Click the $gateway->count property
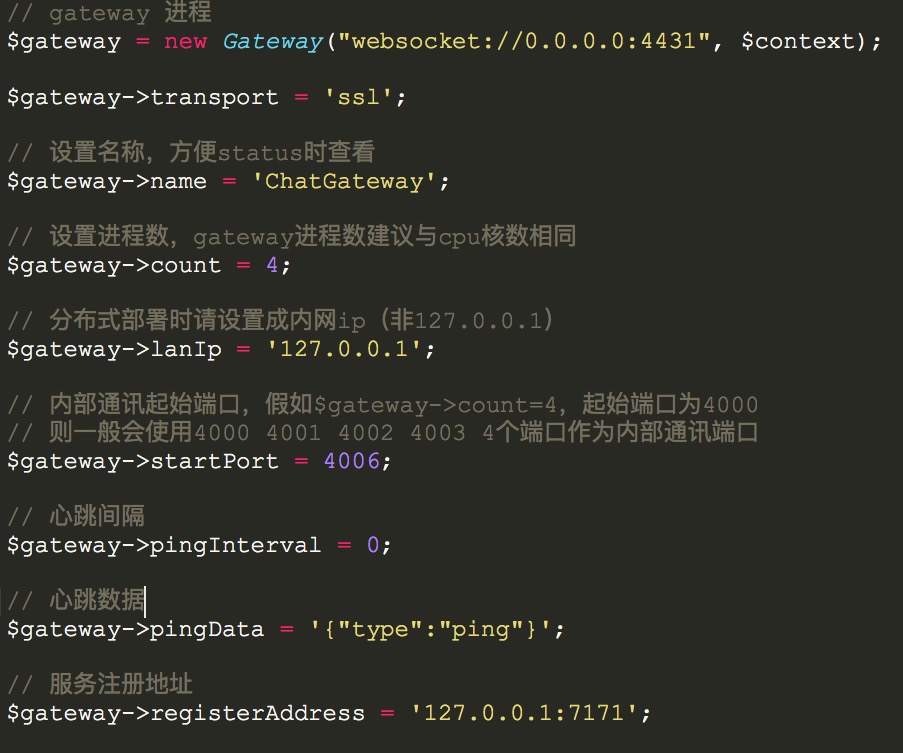This screenshot has height=753, width=903. [x=114, y=265]
